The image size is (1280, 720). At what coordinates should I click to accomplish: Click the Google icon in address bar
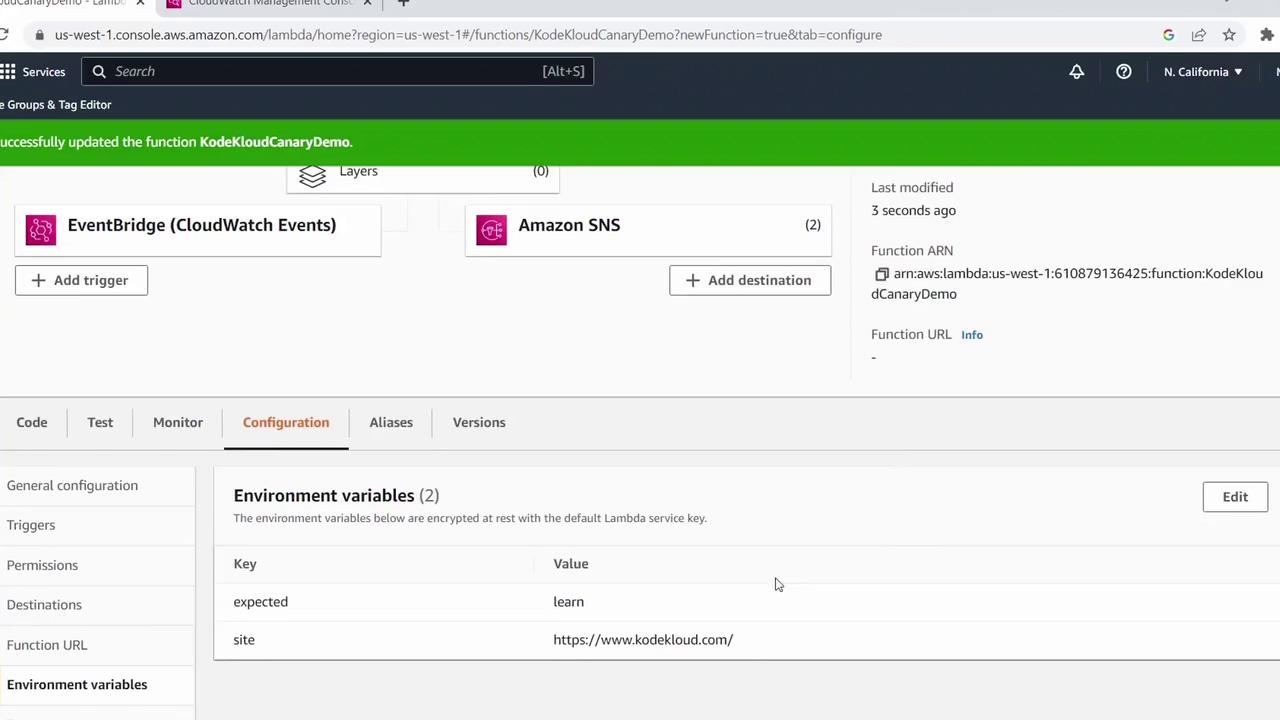pos(1168,35)
